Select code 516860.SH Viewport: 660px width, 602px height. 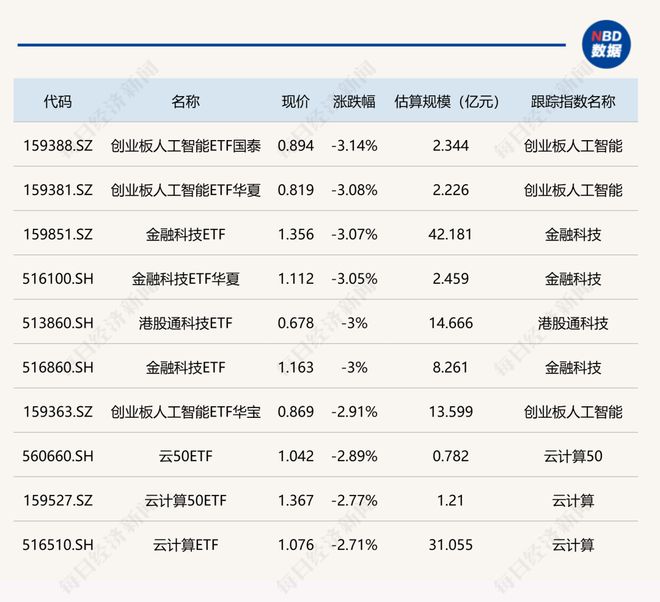coord(58,368)
